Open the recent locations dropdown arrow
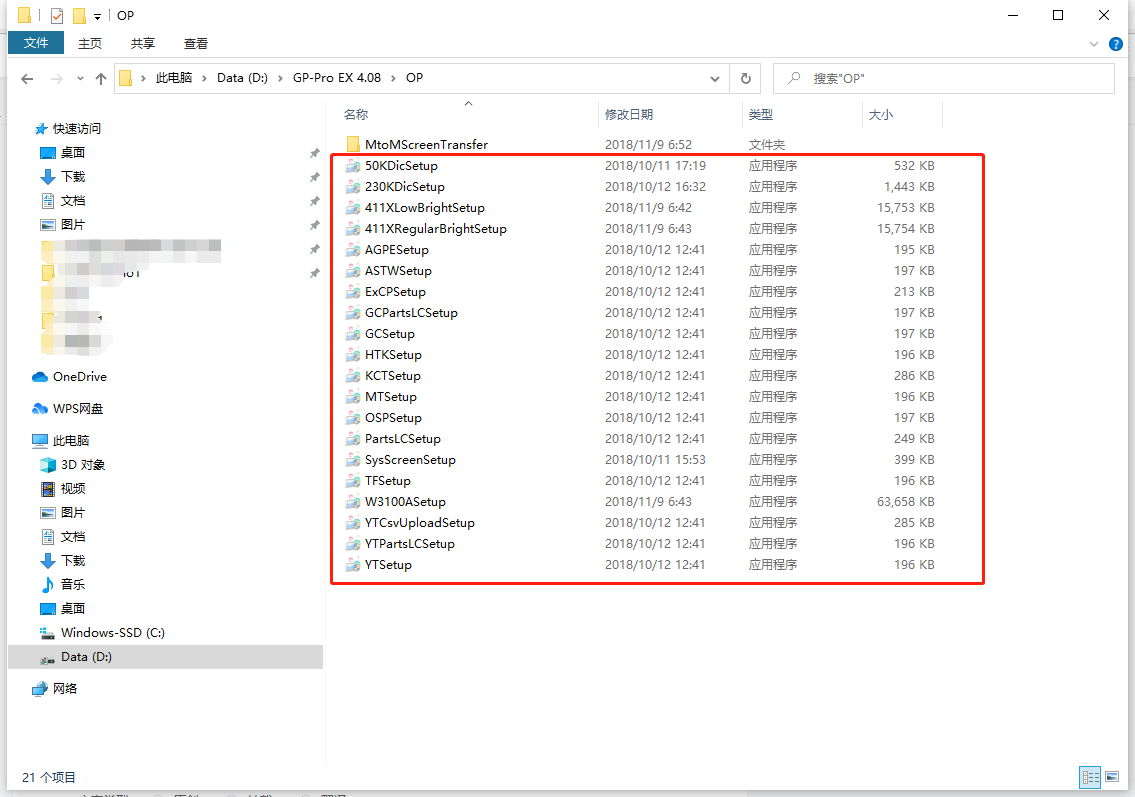Viewport: 1135px width, 797px height. (x=80, y=78)
